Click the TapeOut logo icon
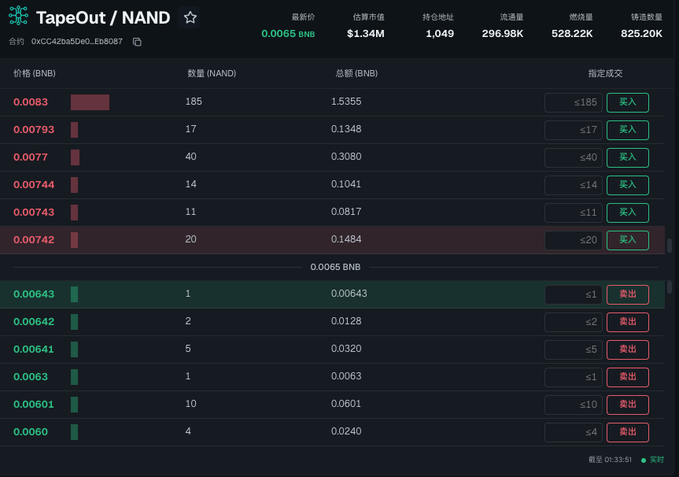The height and width of the screenshot is (477, 679). [x=18, y=16]
